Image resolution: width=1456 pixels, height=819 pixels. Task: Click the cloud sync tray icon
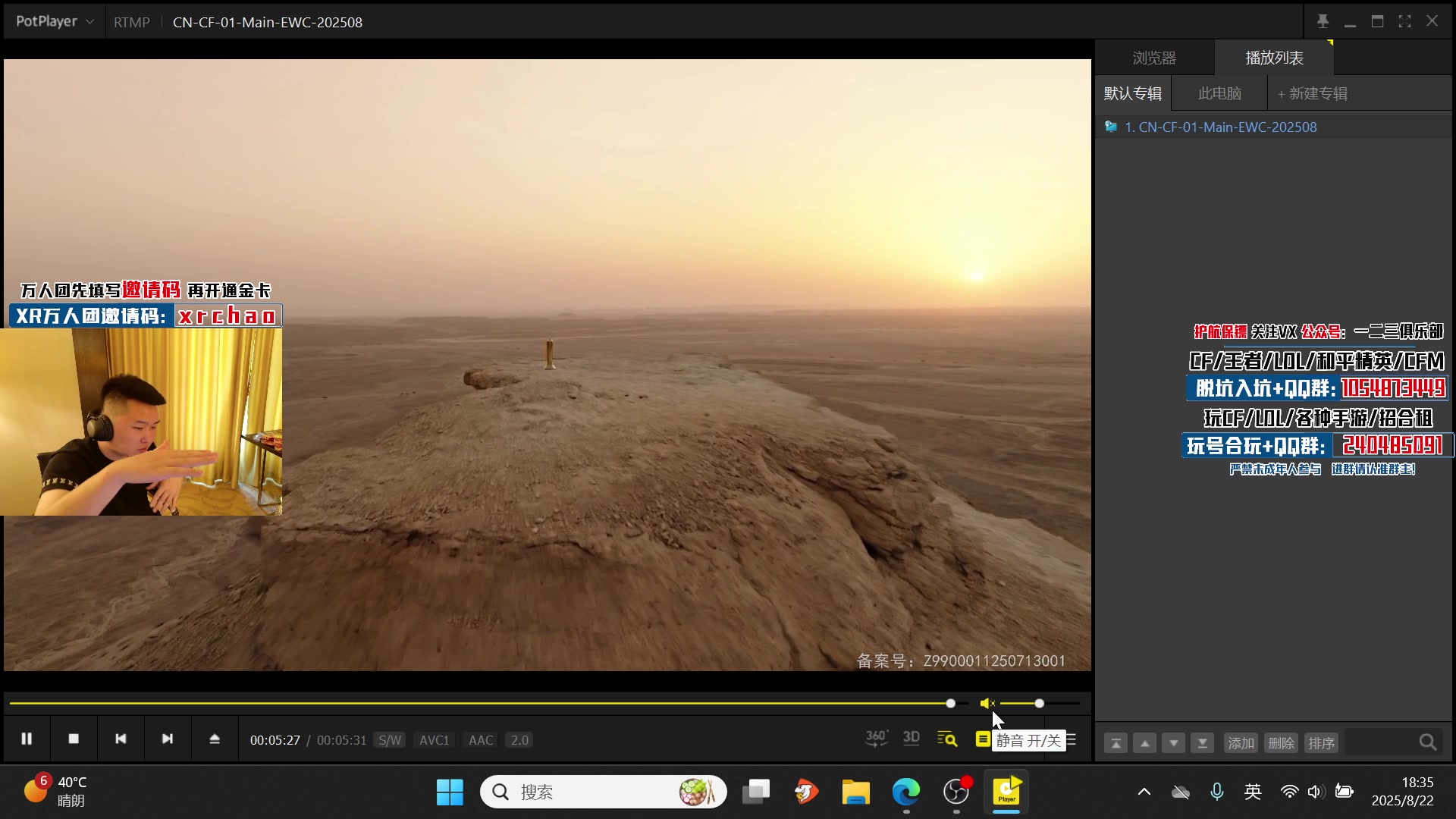pyautogui.click(x=1181, y=792)
